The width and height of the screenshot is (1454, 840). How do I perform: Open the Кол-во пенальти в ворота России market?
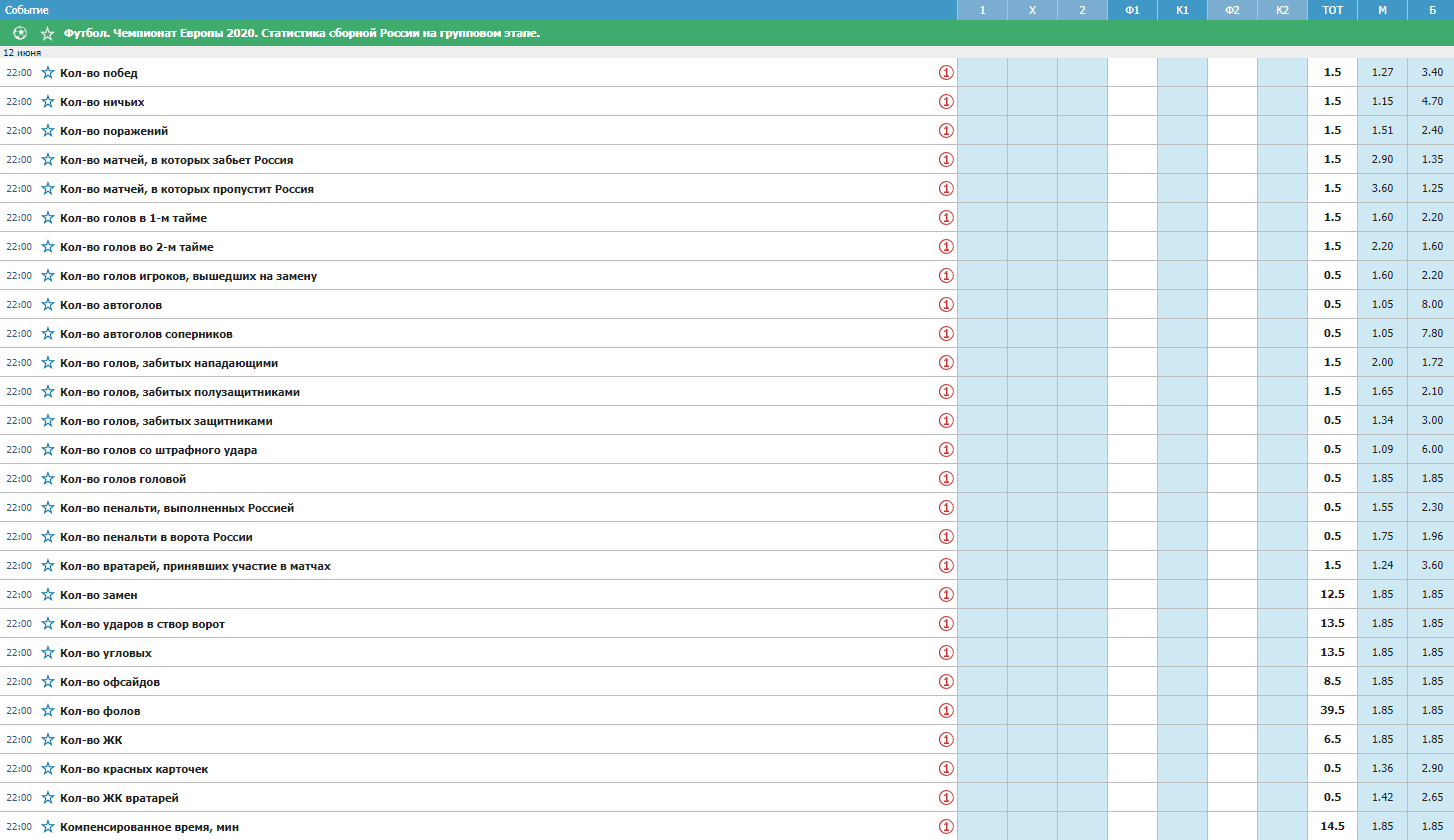pos(156,537)
